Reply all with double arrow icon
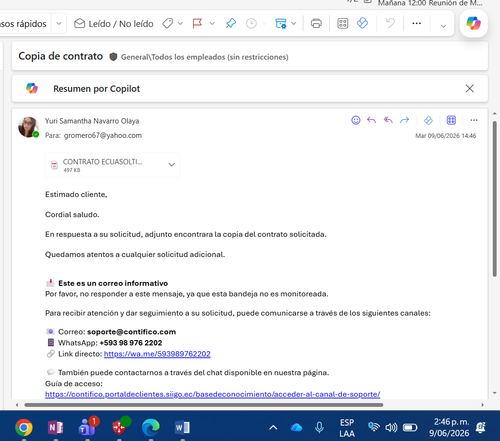 [x=388, y=120]
